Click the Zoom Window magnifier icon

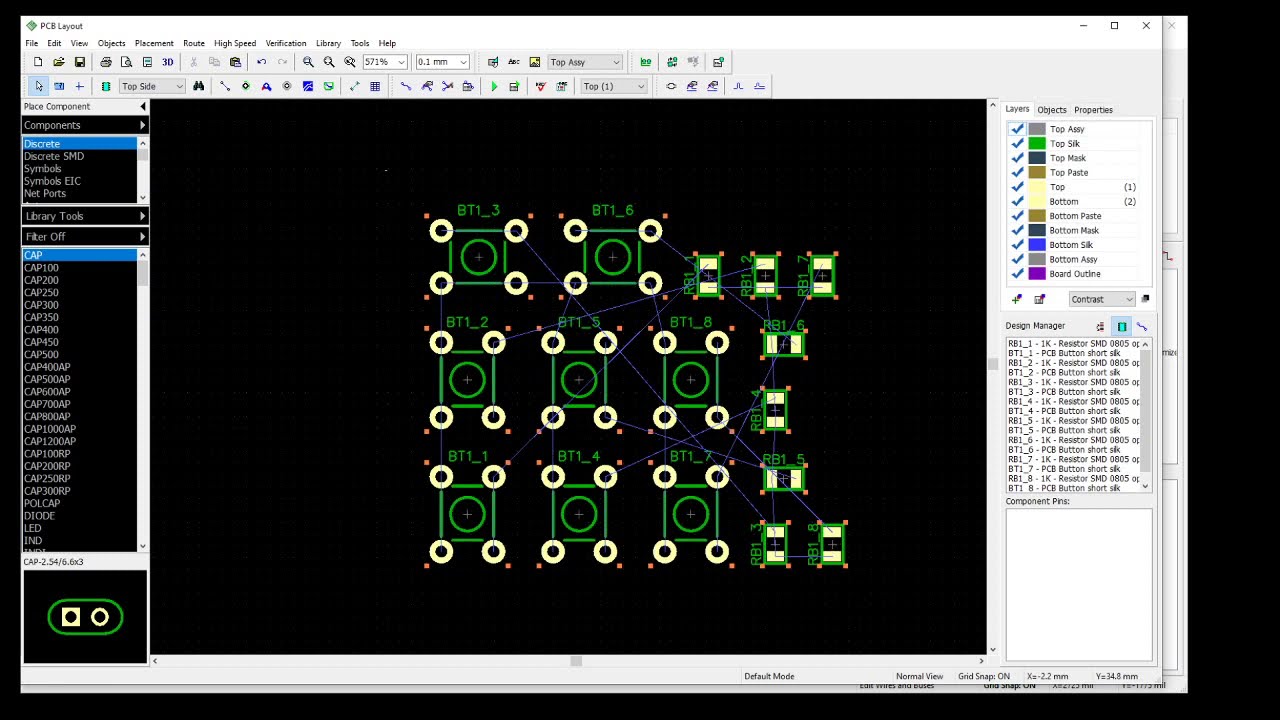click(x=350, y=62)
